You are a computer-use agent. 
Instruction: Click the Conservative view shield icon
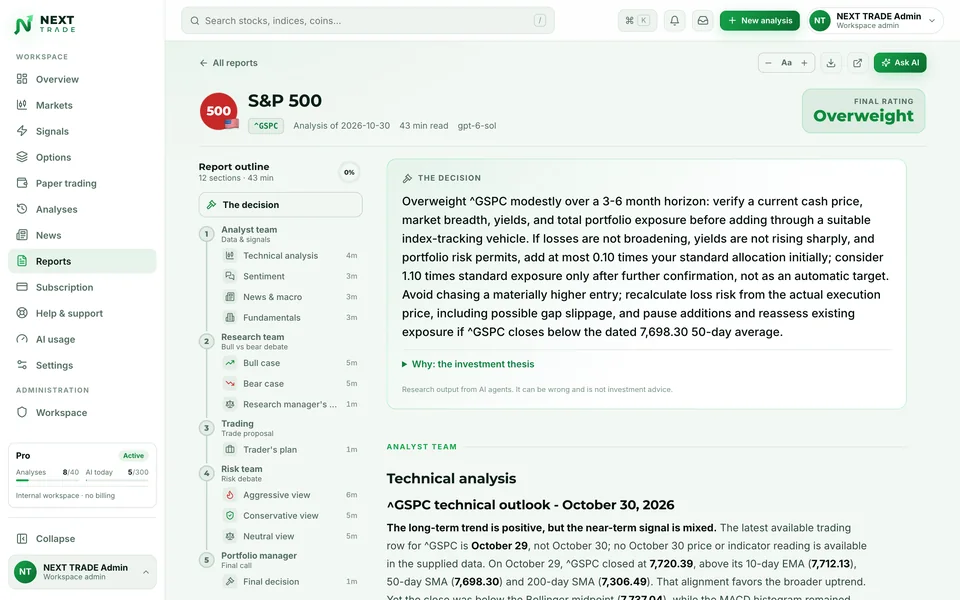click(230, 516)
